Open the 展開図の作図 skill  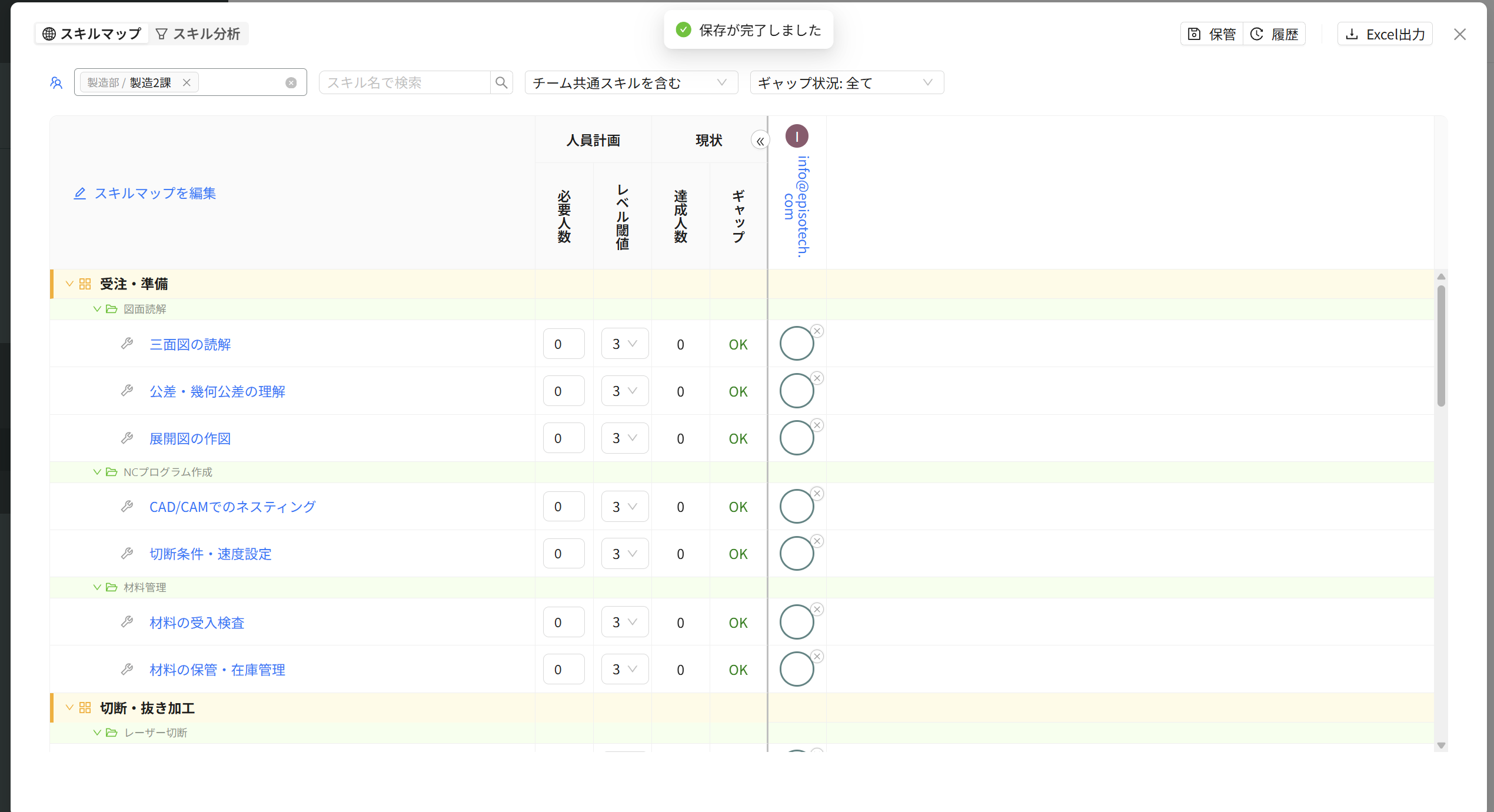(190, 438)
